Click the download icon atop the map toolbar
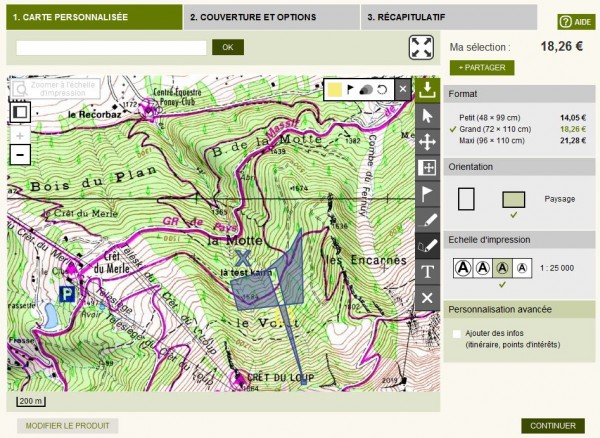The height and width of the screenshot is (438, 600). click(427, 88)
